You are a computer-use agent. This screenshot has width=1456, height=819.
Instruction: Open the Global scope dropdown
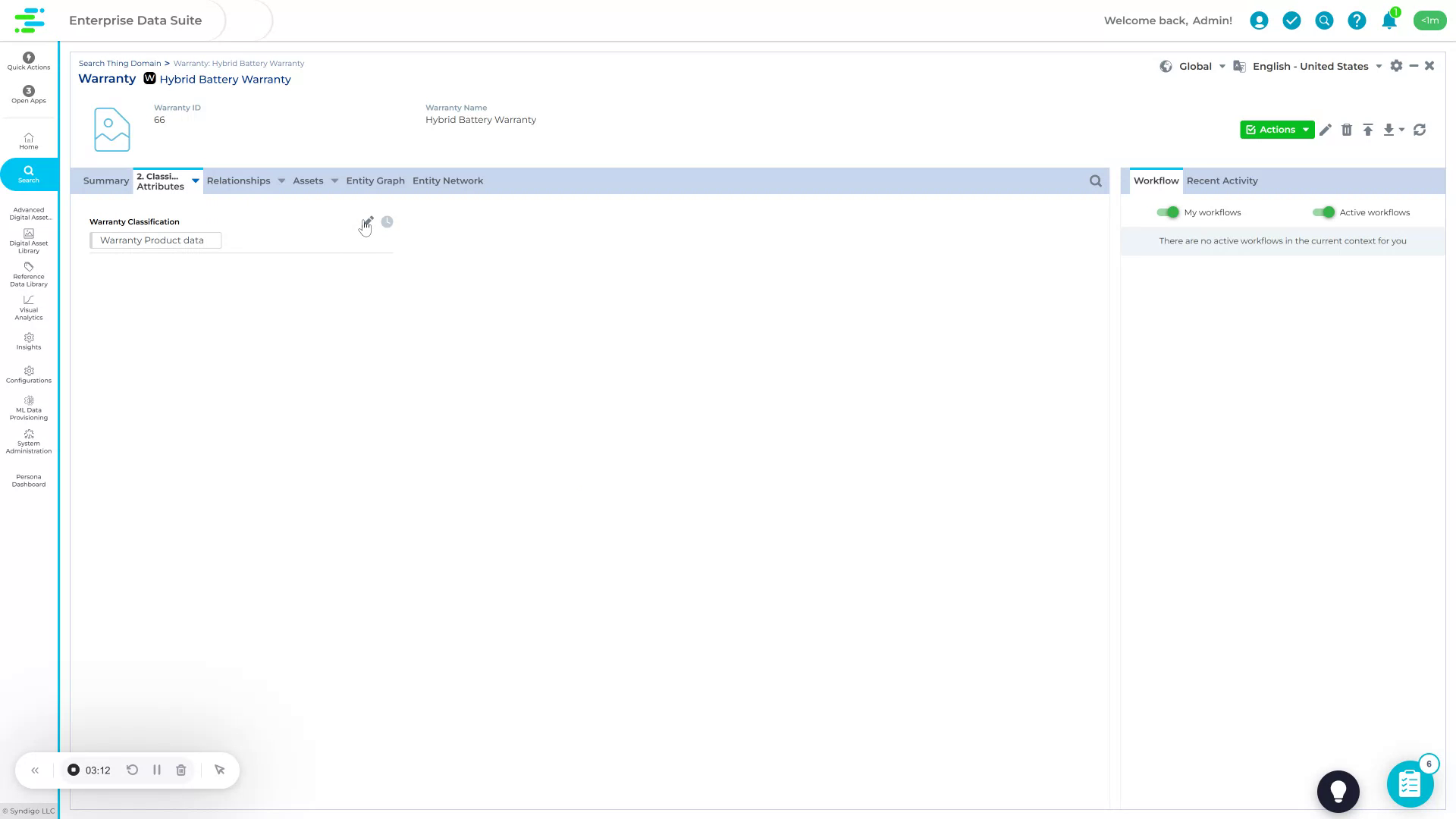click(x=1222, y=66)
